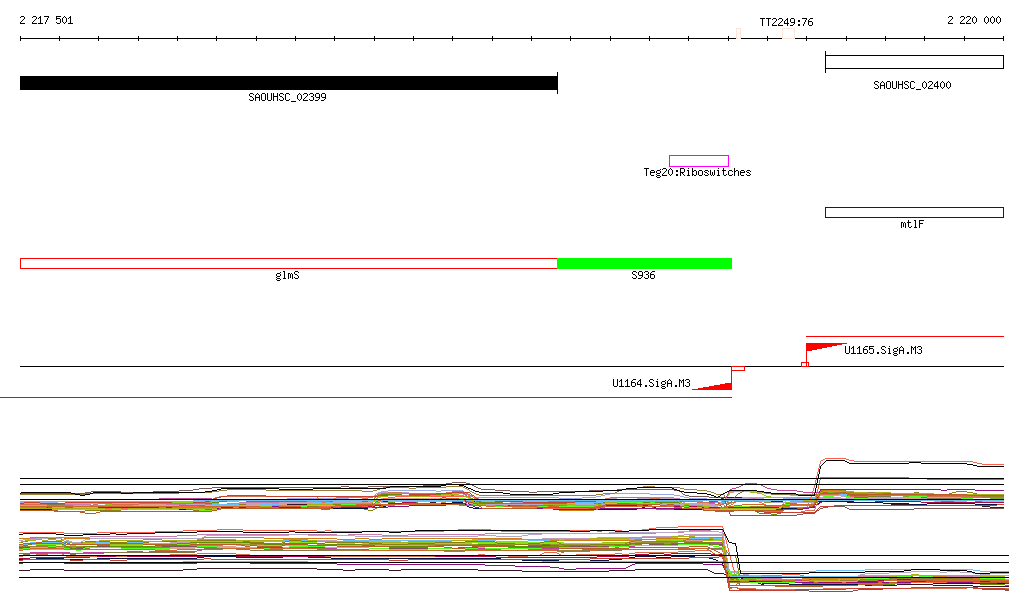Image resolution: width=1024 pixels, height=611 pixels.
Task: Click the TT2249:76 terminator label
Action: coord(786,21)
